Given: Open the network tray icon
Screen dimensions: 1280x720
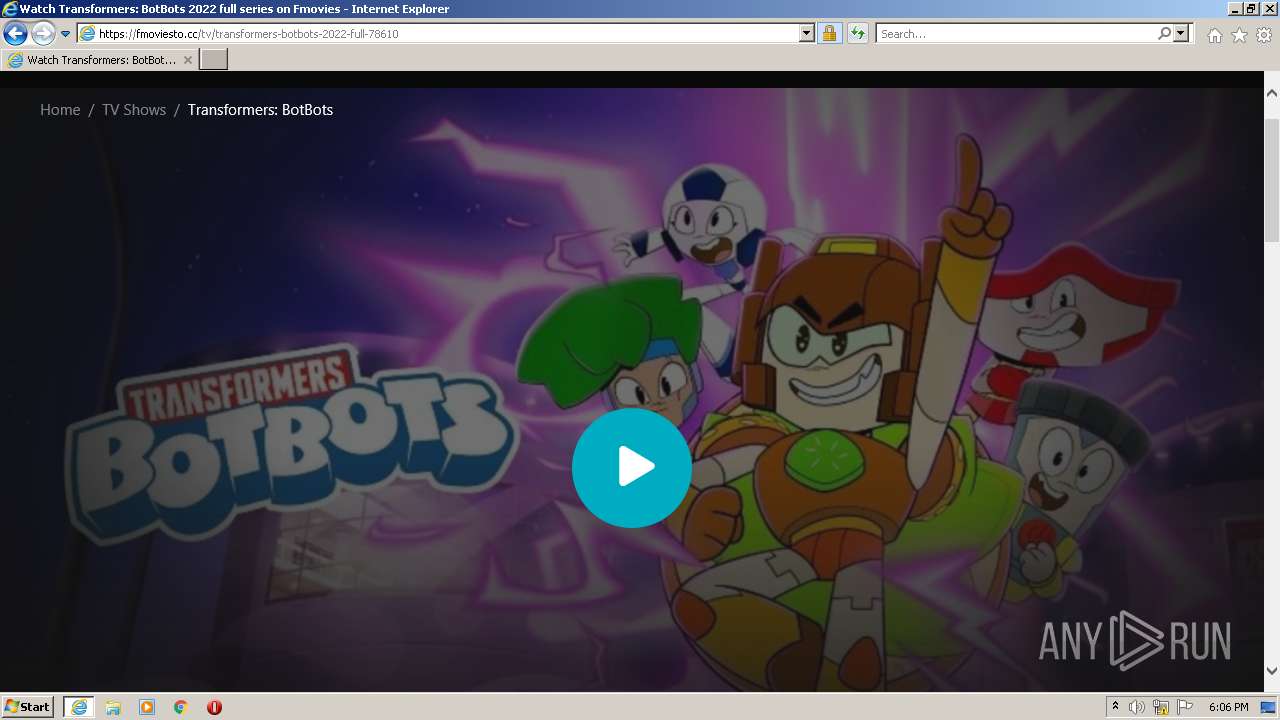Looking at the screenshot, I should (x=1161, y=707).
